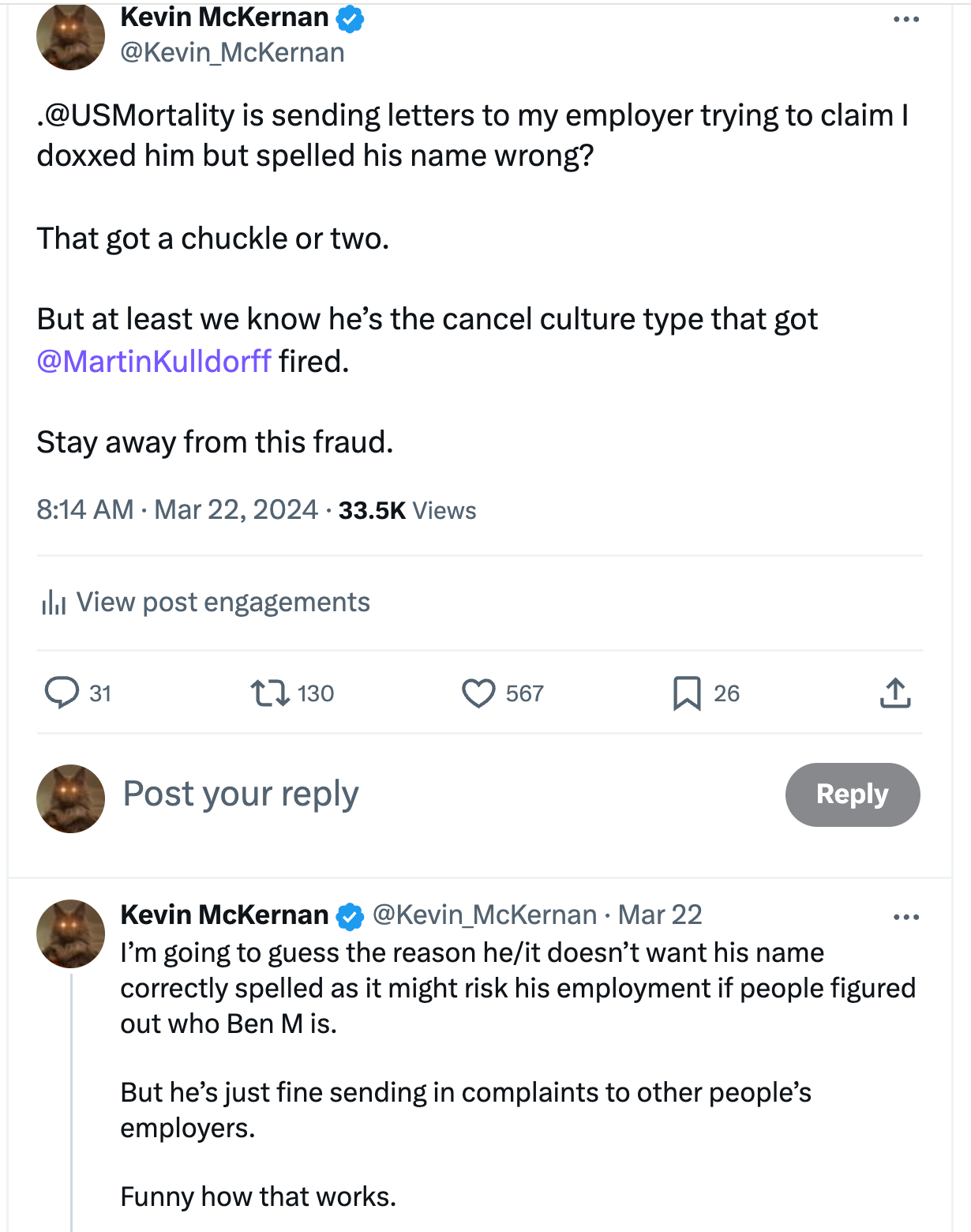Screen dimensions: 971x1232
Task: Click the verified badge in the reply tweet
Action: [351, 916]
